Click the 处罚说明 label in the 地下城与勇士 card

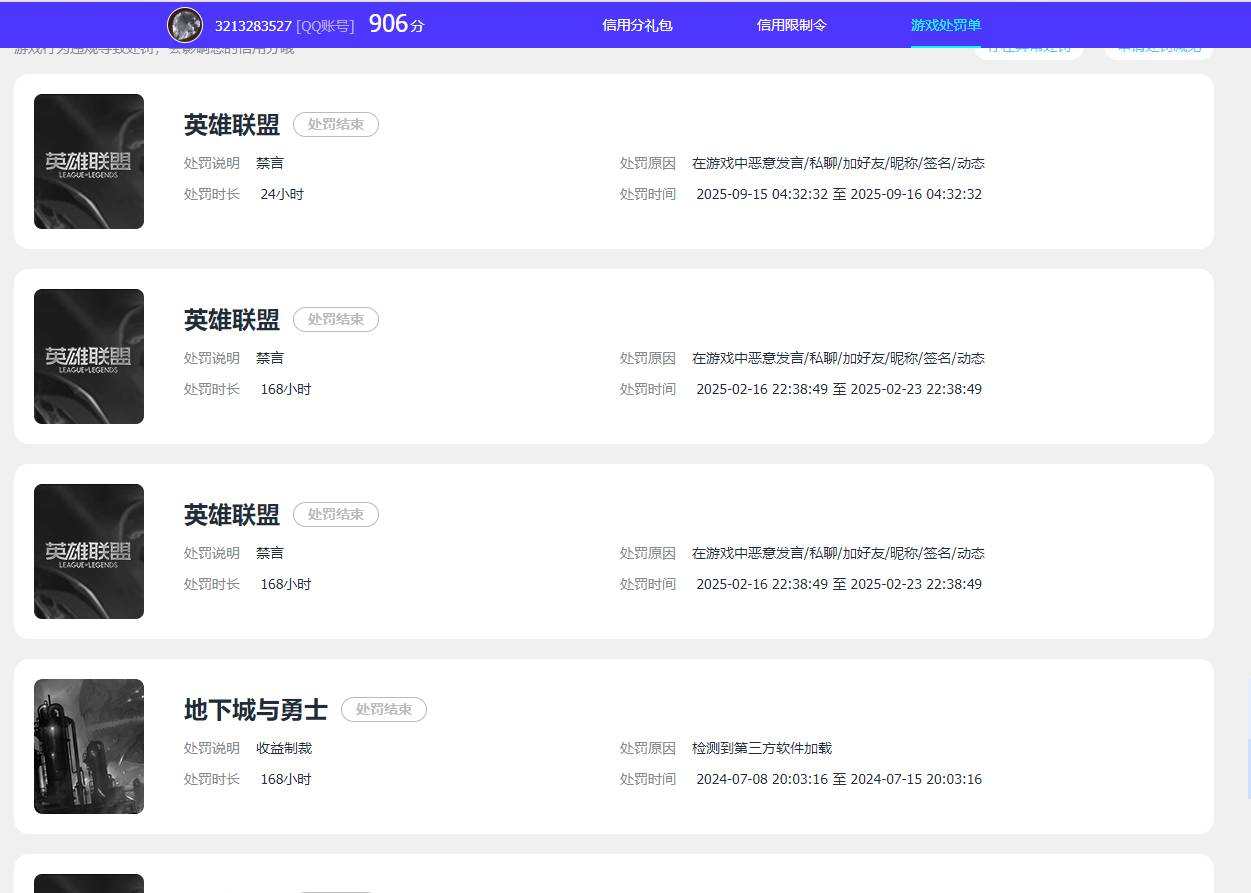212,748
